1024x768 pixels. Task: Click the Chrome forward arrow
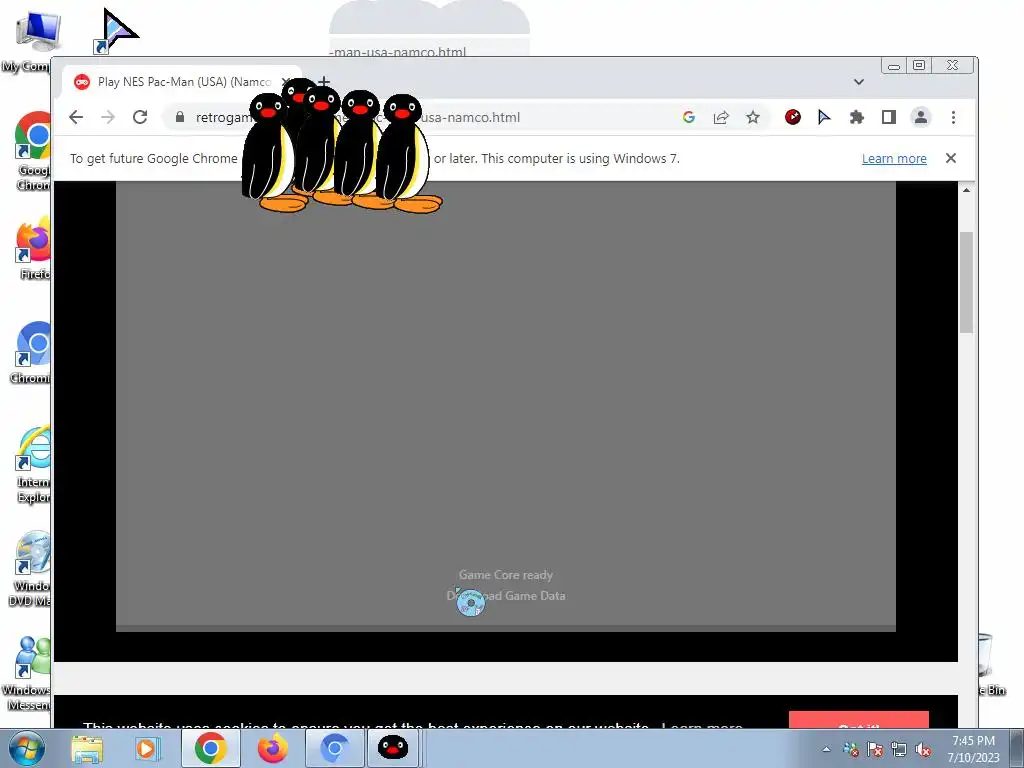tap(108, 118)
